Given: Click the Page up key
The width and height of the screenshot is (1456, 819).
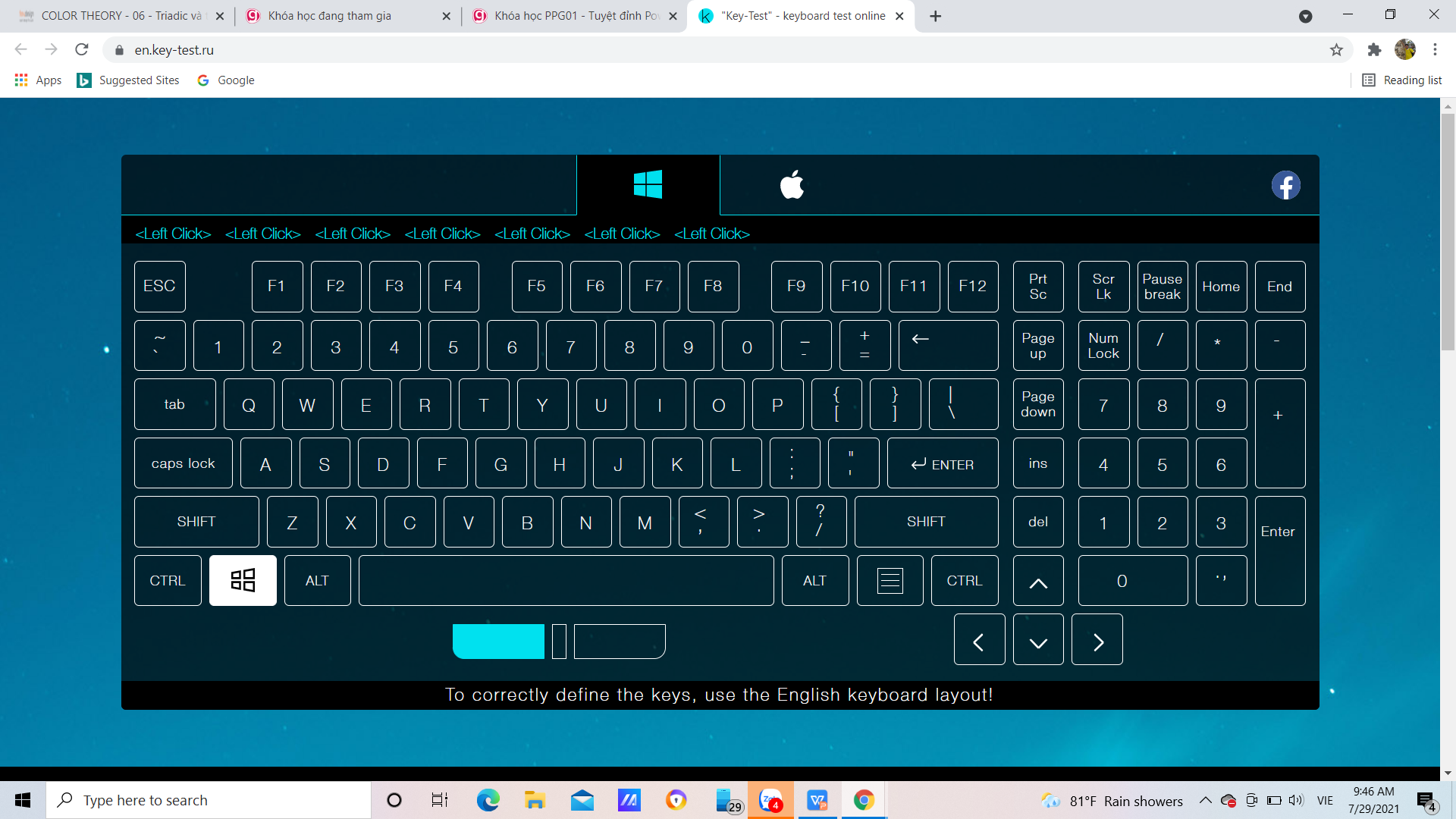Looking at the screenshot, I should (1038, 345).
